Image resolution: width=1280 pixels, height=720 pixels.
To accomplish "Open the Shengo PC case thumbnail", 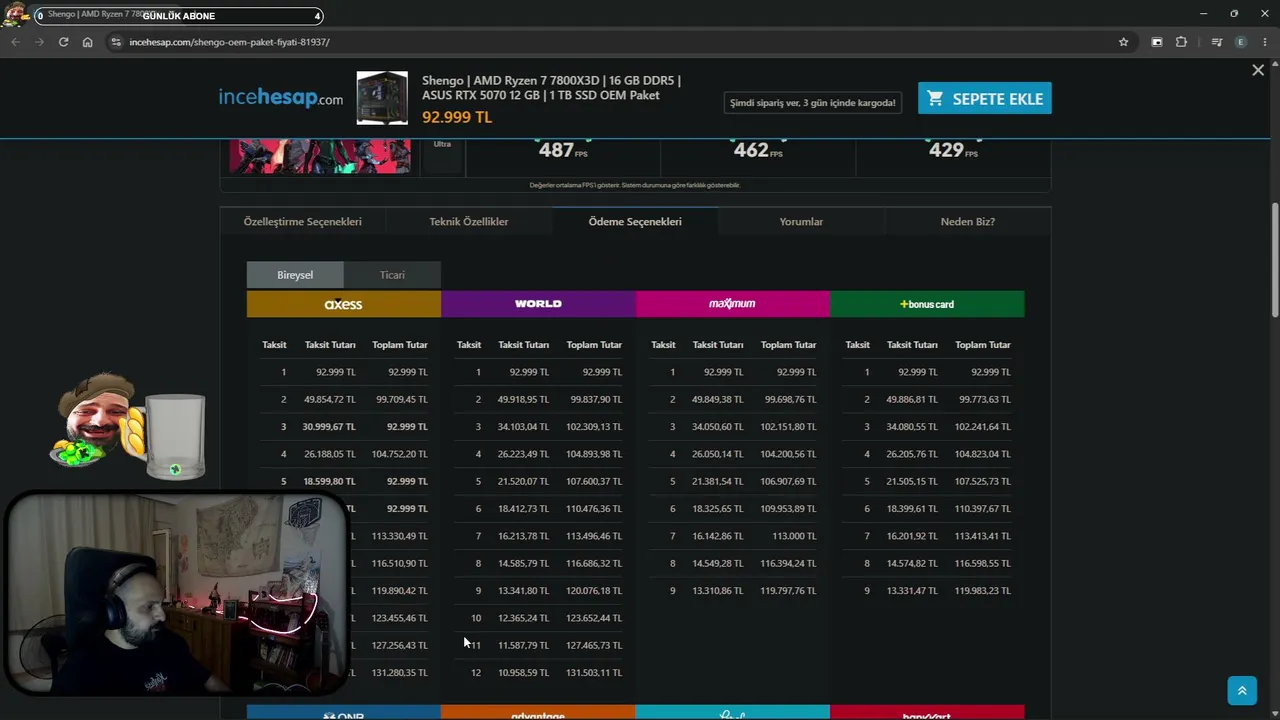I will point(382,98).
